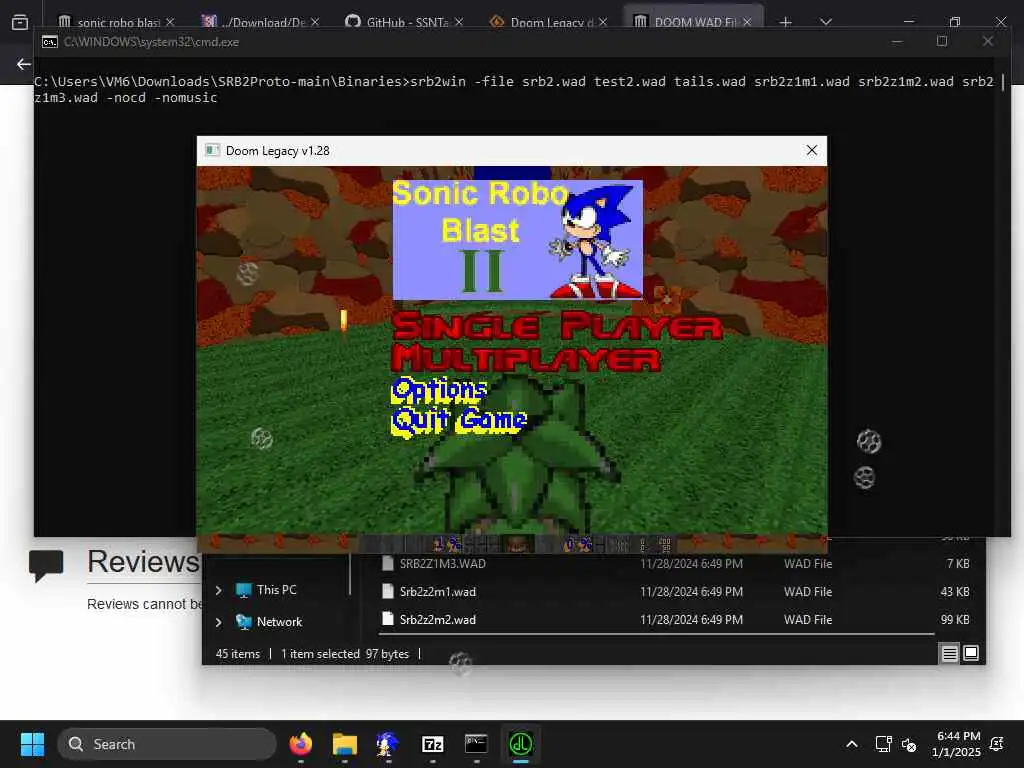Close the sonic robo blast browser tab
The height and width of the screenshot is (768, 1024).
point(170,22)
